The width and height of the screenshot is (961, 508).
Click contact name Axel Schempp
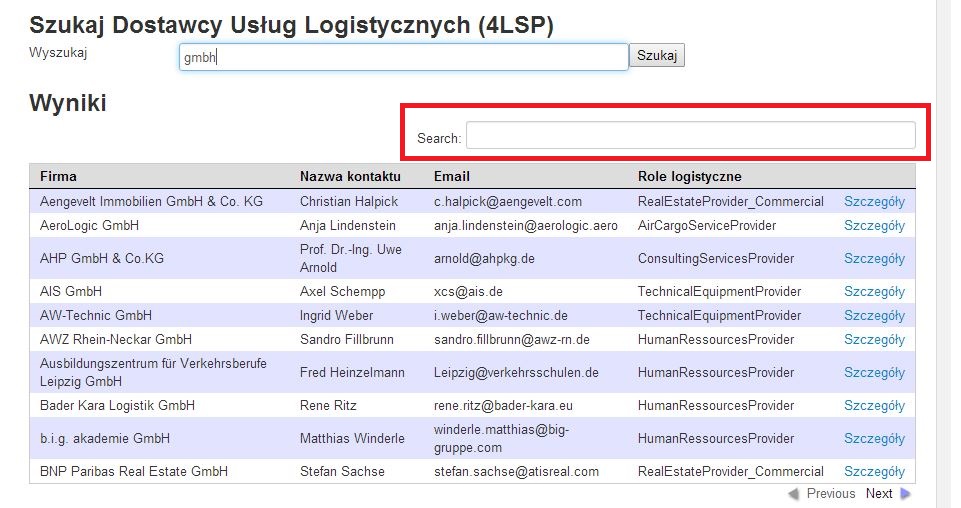[x=342, y=292]
